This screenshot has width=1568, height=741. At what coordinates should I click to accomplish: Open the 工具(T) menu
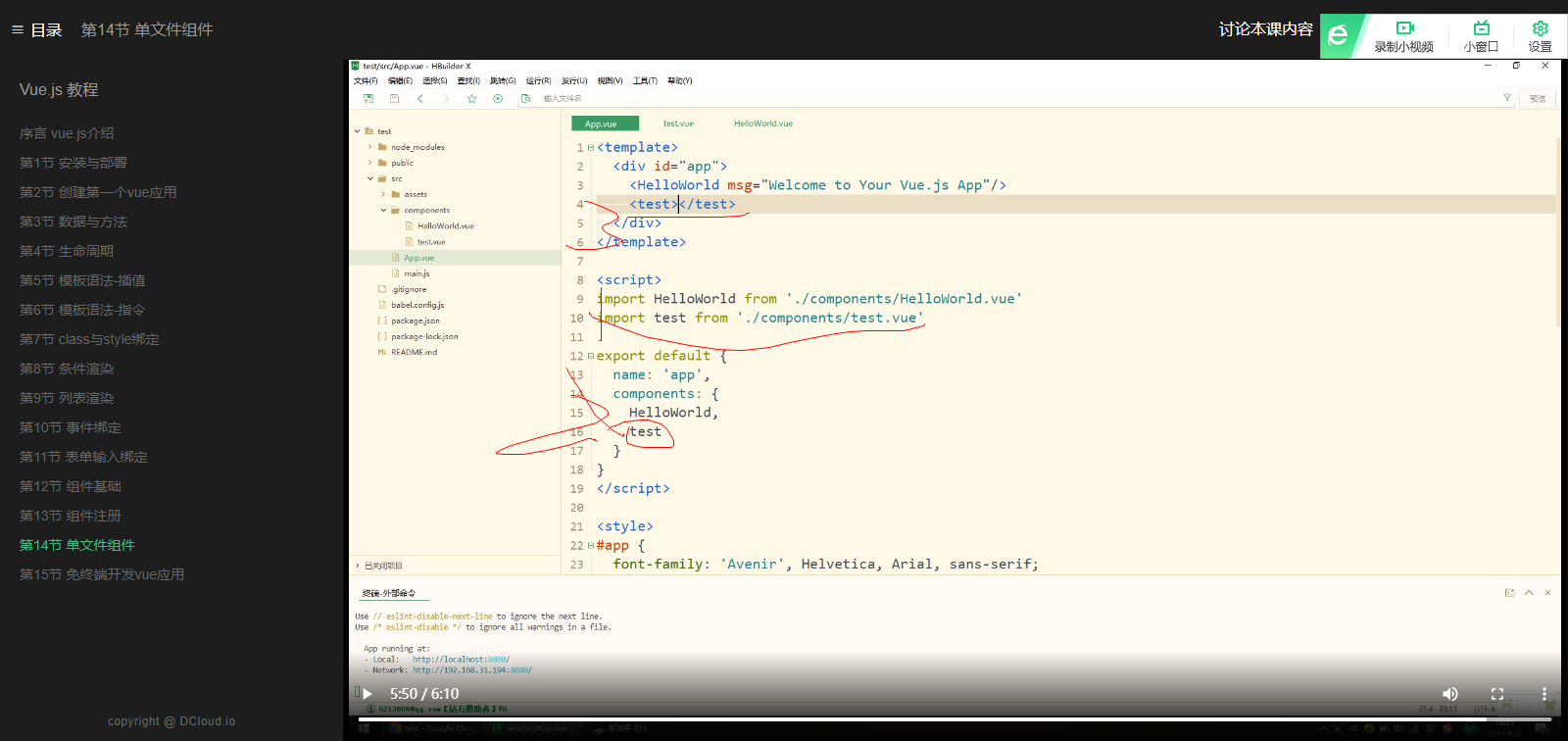(x=645, y=81)
